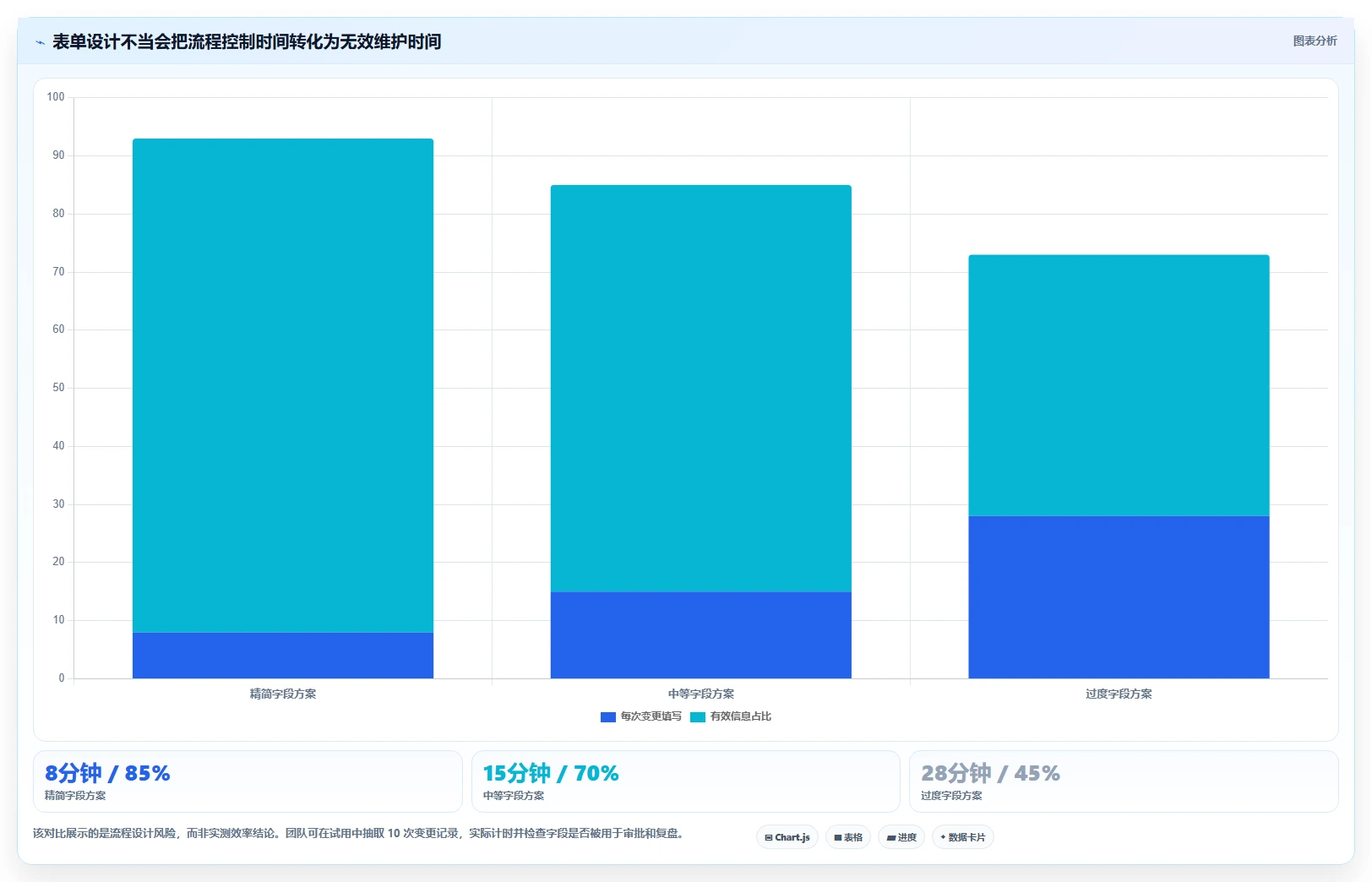This screenshot has height=882, width=1372.
Task: Click the 过度字段方案 x-axis label
Action: 1119,694
